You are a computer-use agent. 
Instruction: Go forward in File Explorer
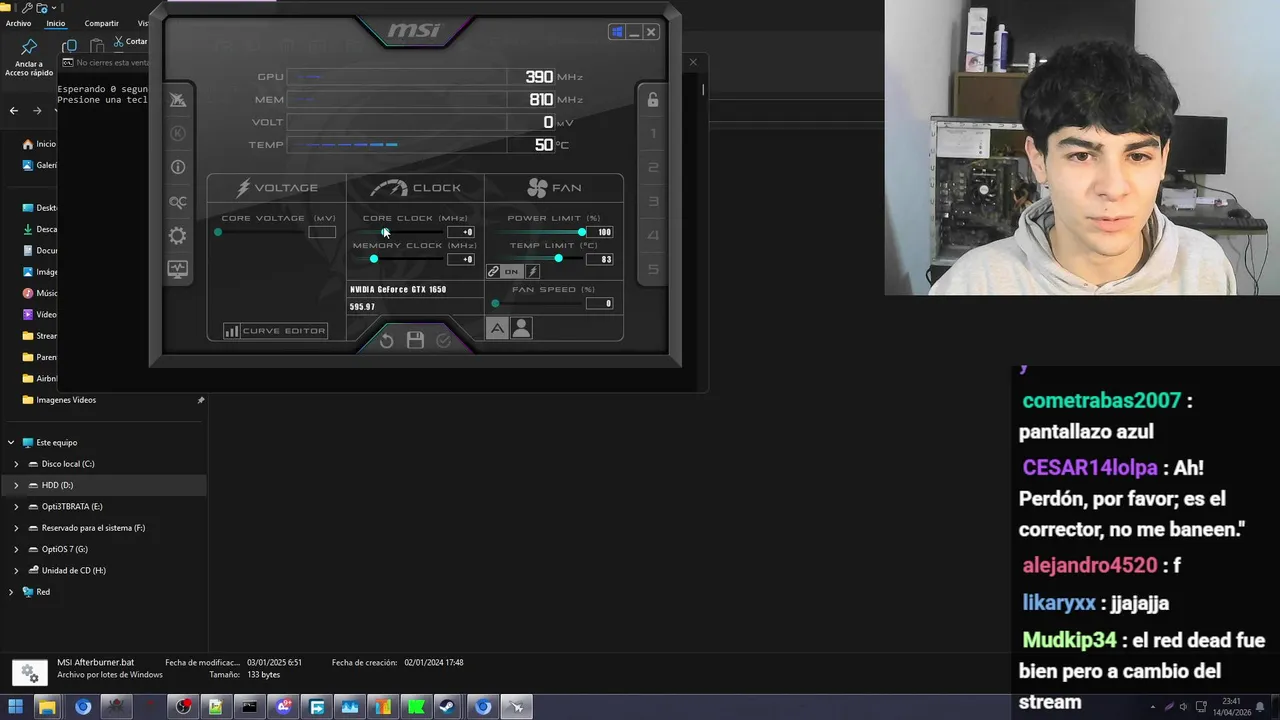(x=37, y=111)
